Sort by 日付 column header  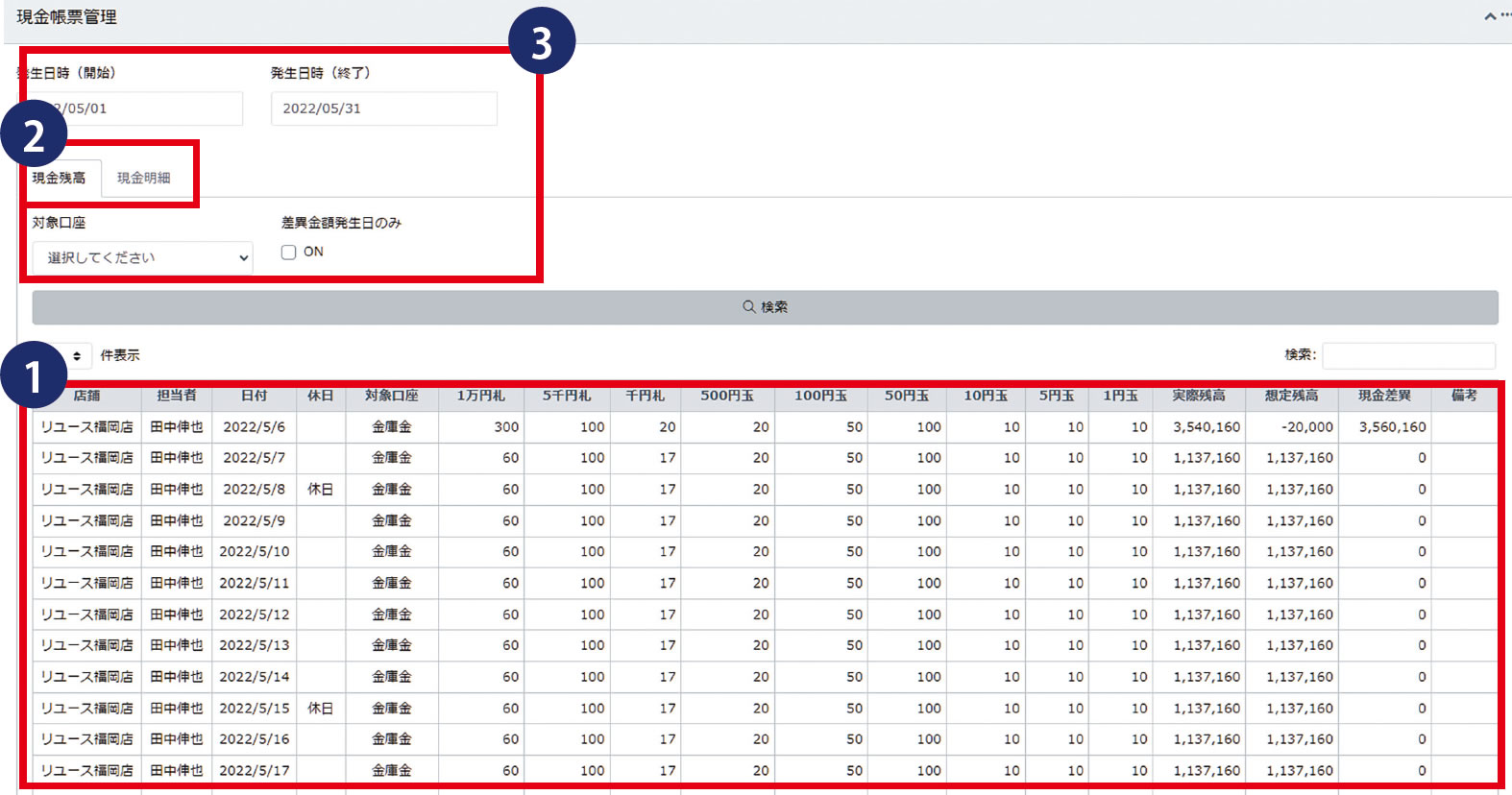click(x=254, y=396)
